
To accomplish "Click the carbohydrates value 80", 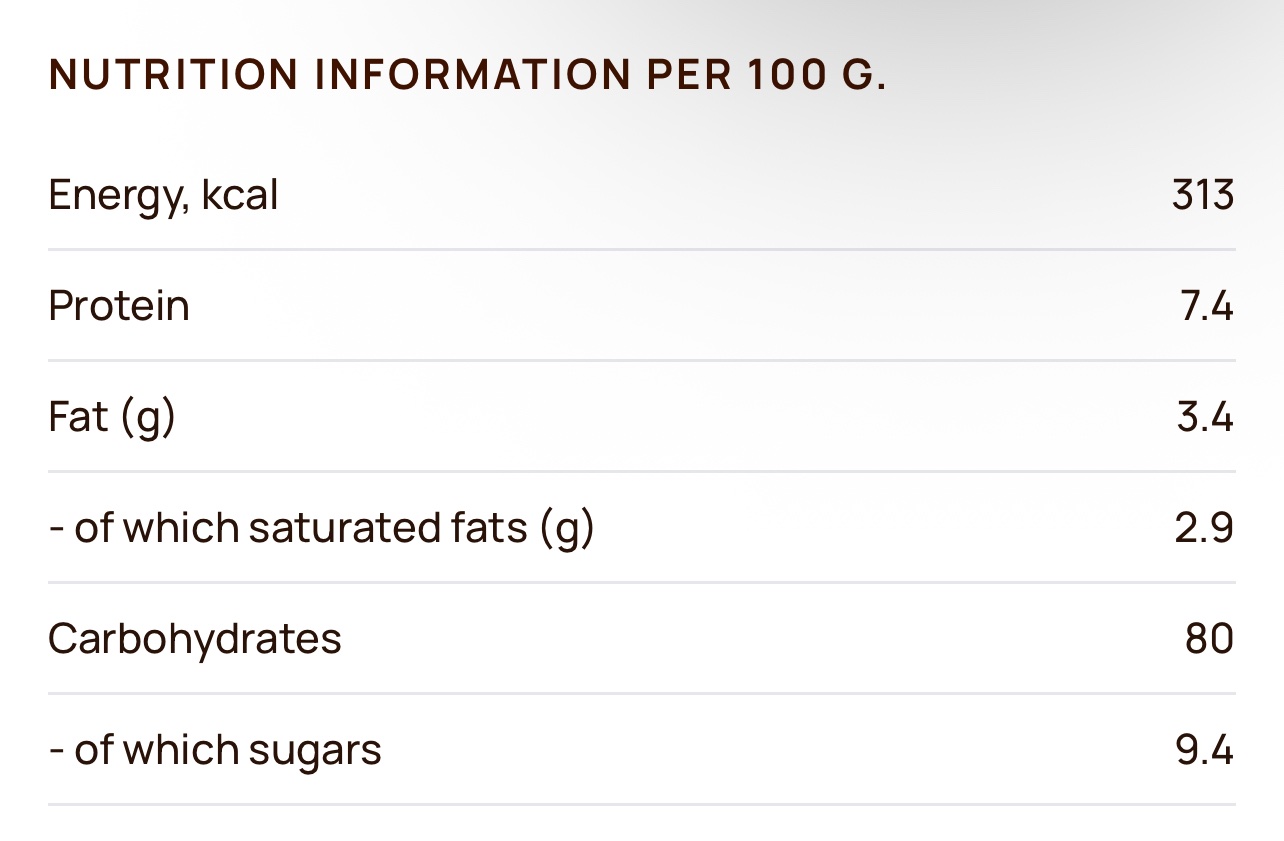I will click(x=1209, y=638).
